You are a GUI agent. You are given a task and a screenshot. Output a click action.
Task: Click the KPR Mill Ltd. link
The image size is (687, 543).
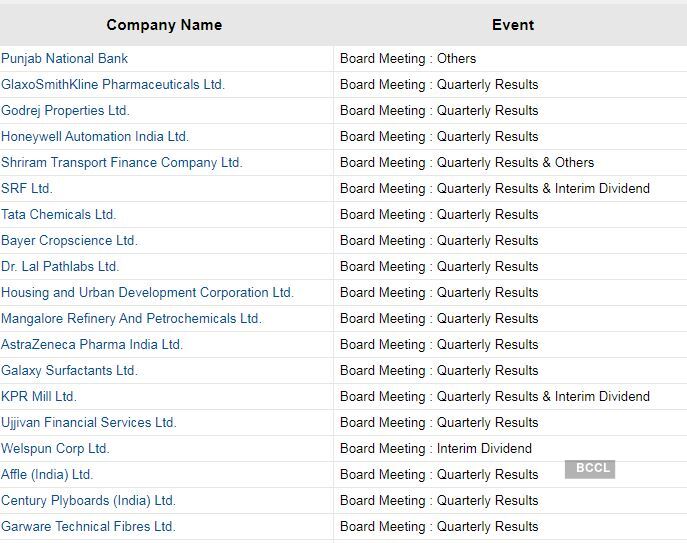pyautogui.click(x=39, y=397)
